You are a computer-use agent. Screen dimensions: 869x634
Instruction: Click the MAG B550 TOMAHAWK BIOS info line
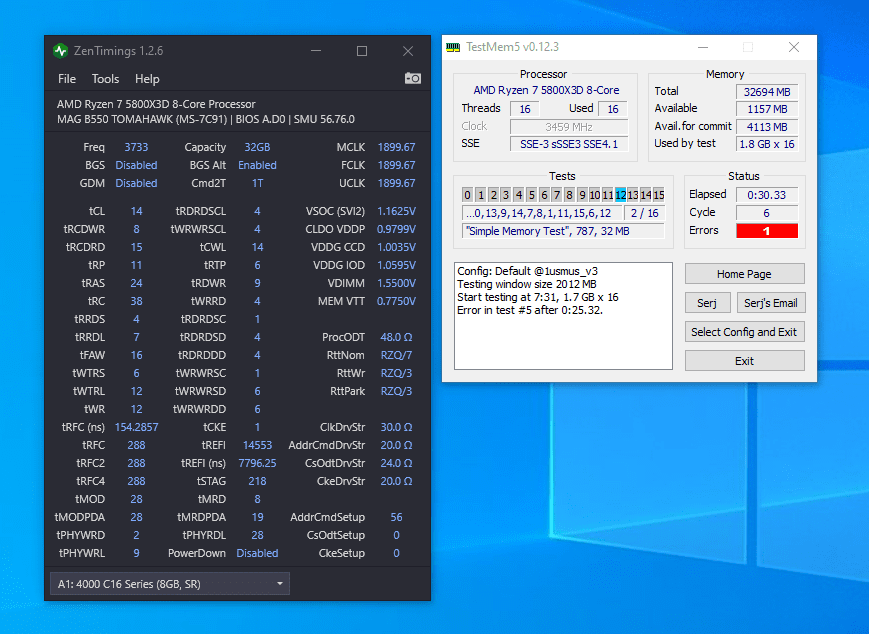pyautogui.click(x=206, y=119)
